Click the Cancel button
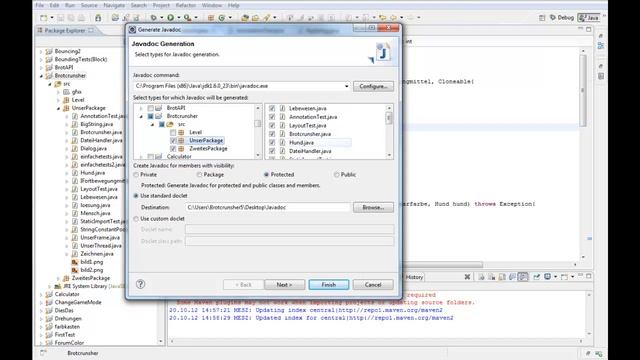This screenshot has width=640, height=360. click(x=373, y=284)
